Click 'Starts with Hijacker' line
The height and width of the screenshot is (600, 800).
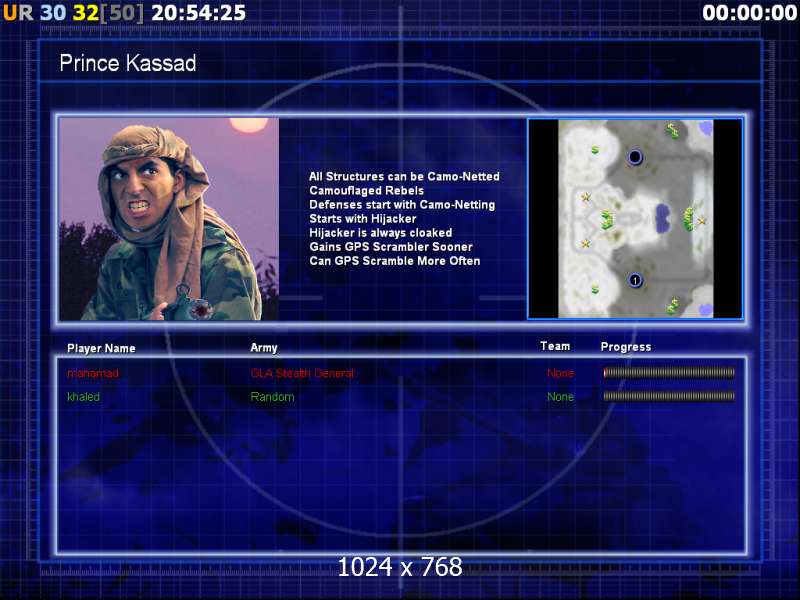(x=363, y=219)
